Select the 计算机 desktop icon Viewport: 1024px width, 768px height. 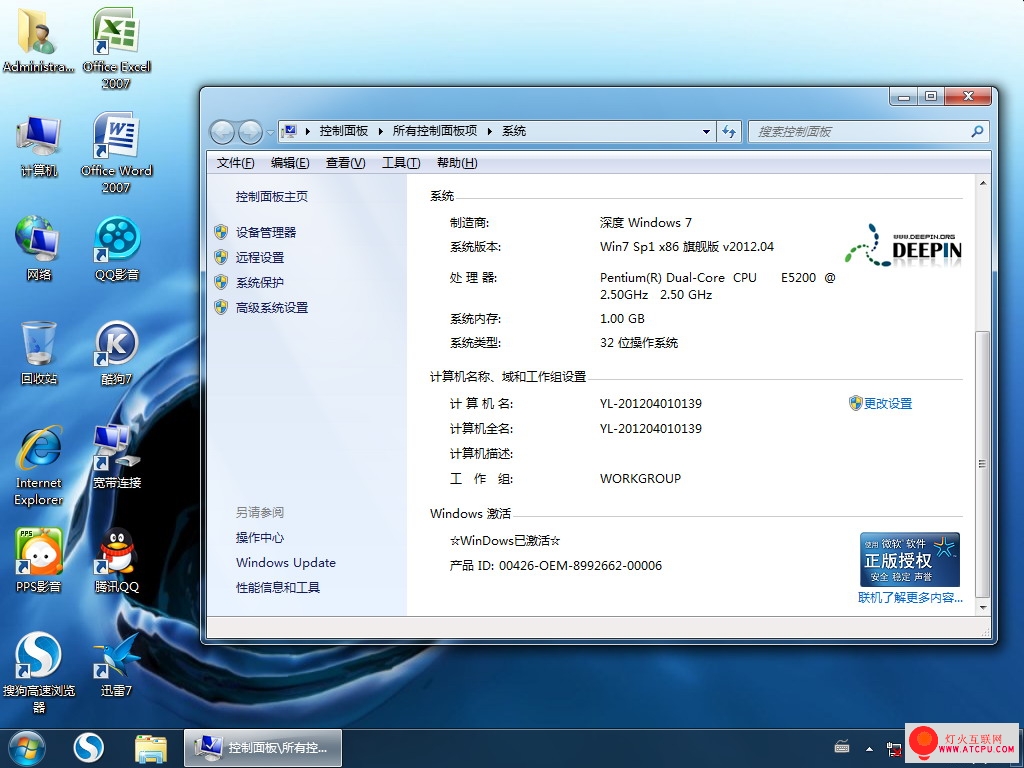coord(39,146)
